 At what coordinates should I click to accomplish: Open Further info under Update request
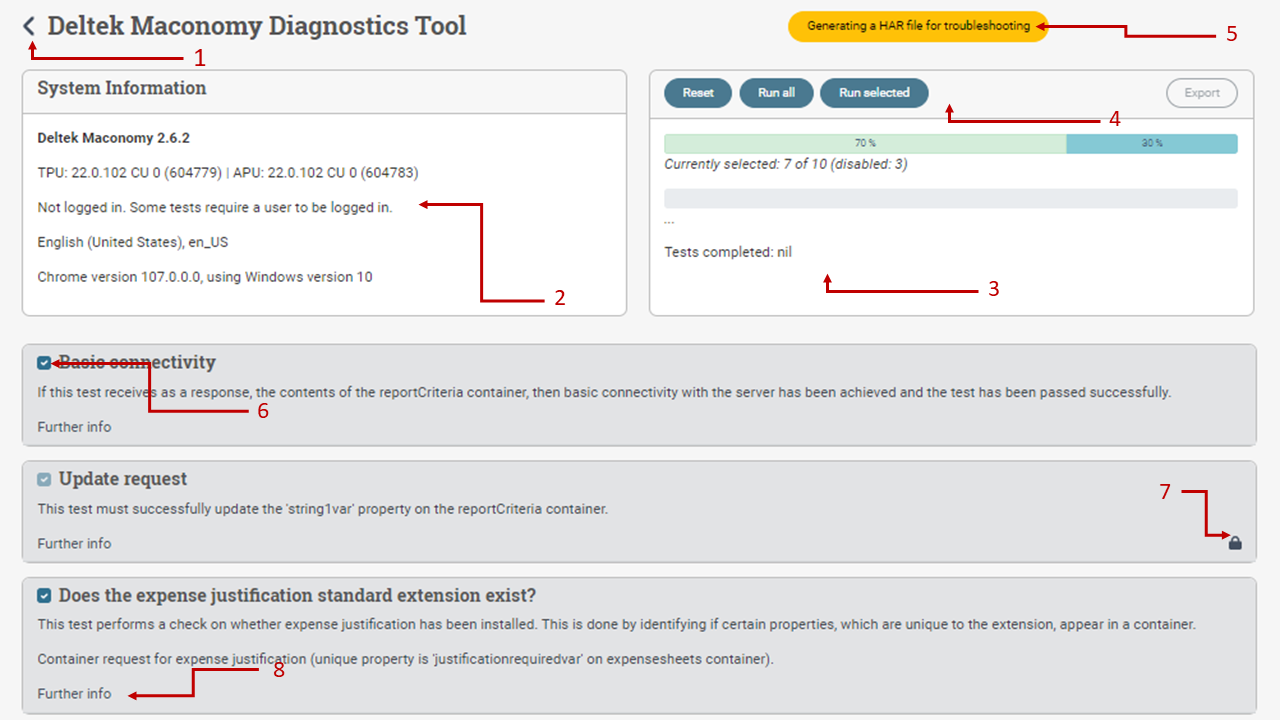pyautogui.click(x=74, y=544)
